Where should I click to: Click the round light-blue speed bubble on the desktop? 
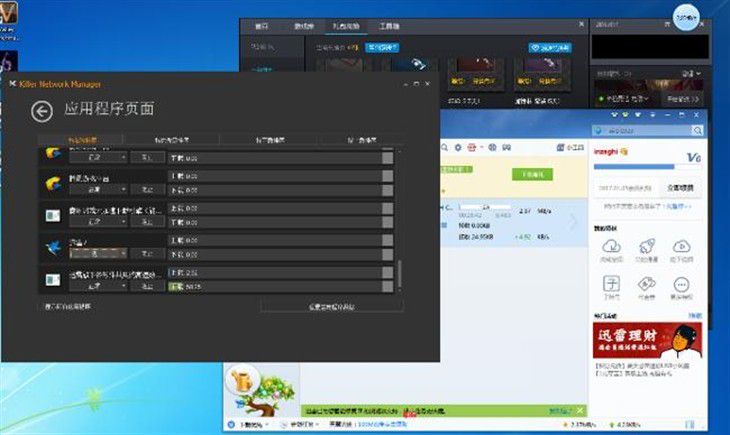tap(686, 18)
